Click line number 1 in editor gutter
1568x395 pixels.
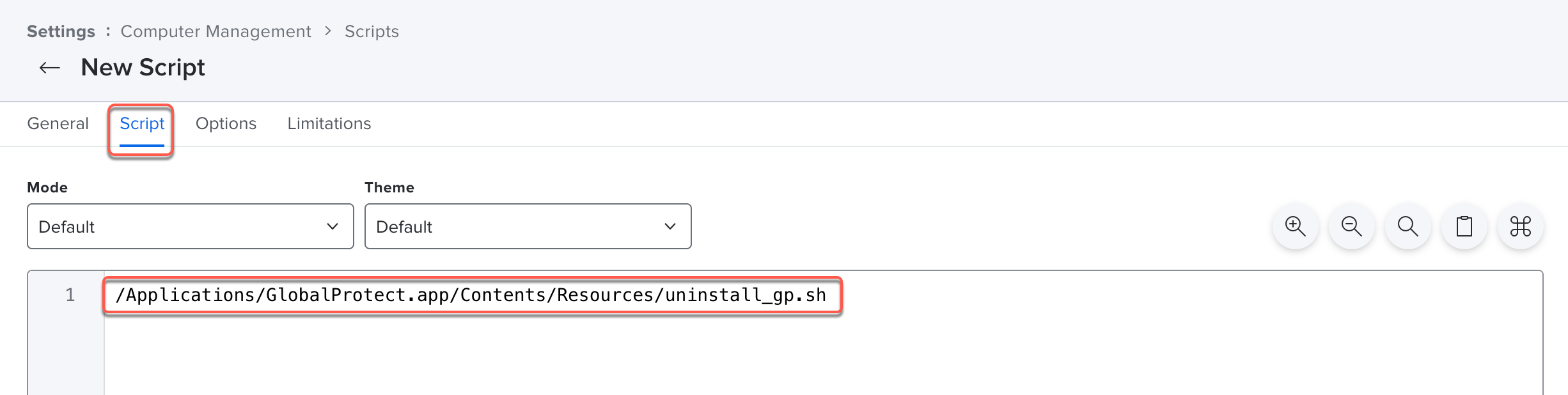(70, 295)
